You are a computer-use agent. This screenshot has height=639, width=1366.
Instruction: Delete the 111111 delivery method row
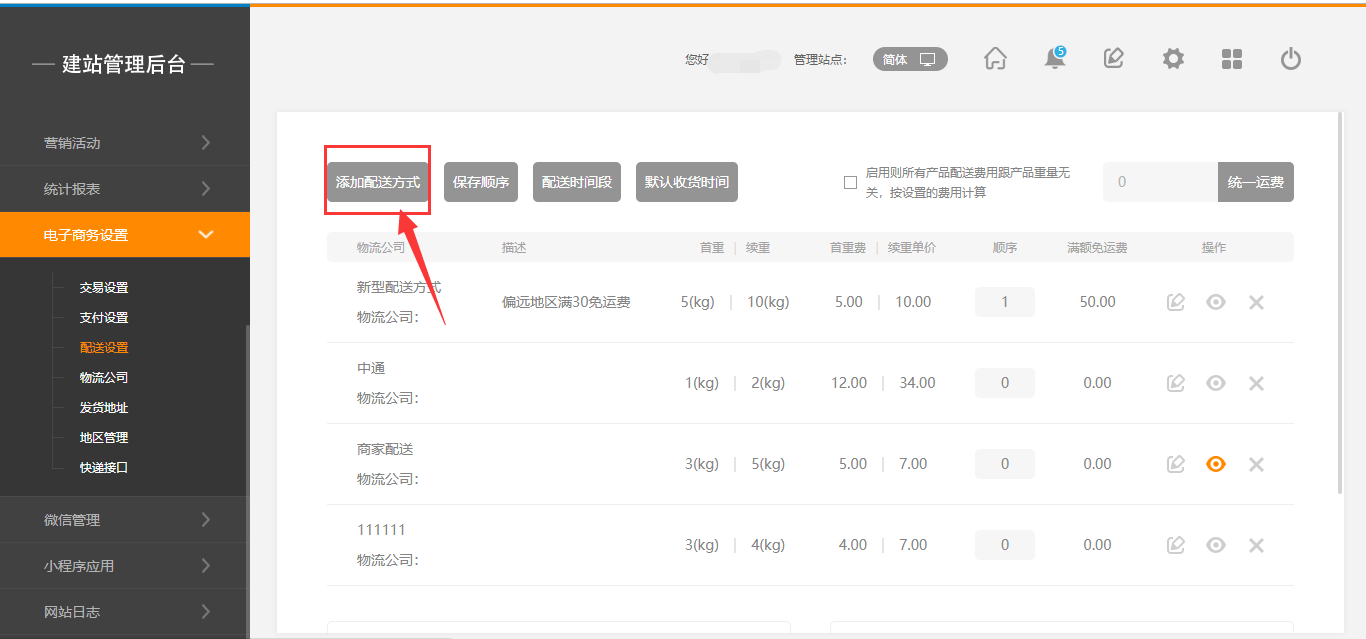click(x=1257, y=545)
